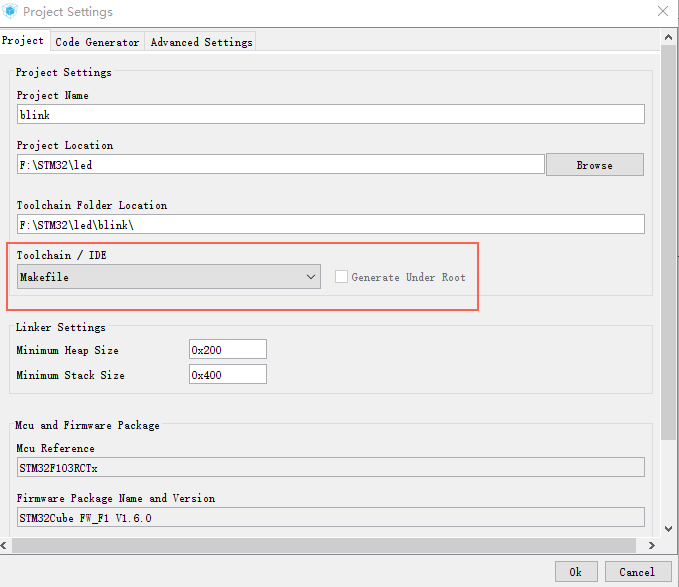Viewport: 679px width, 587px height.
Task: Edit the Project Name field containing blink
Action: [x=330, y=114]
